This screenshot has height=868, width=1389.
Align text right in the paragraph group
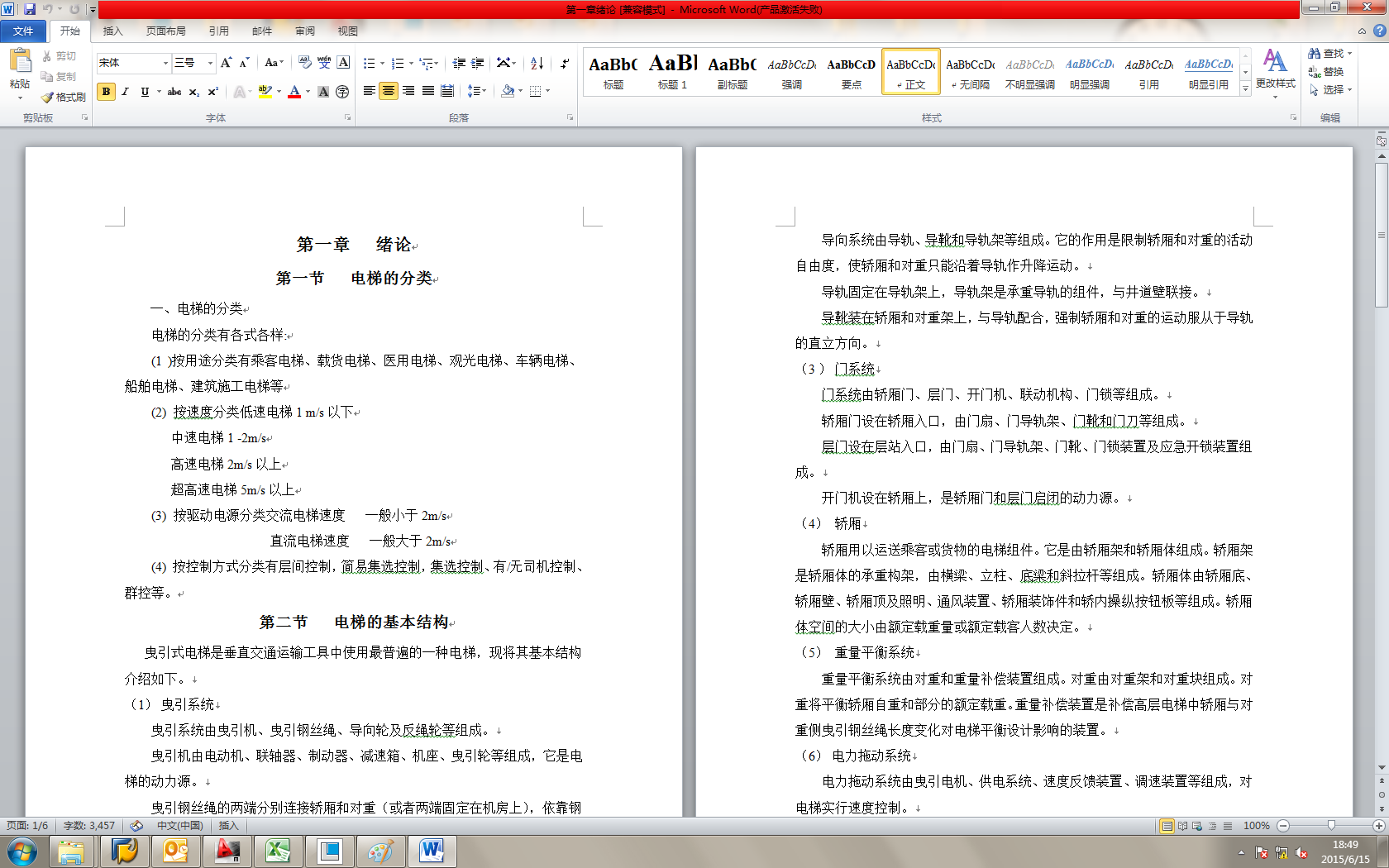[408, 91]
